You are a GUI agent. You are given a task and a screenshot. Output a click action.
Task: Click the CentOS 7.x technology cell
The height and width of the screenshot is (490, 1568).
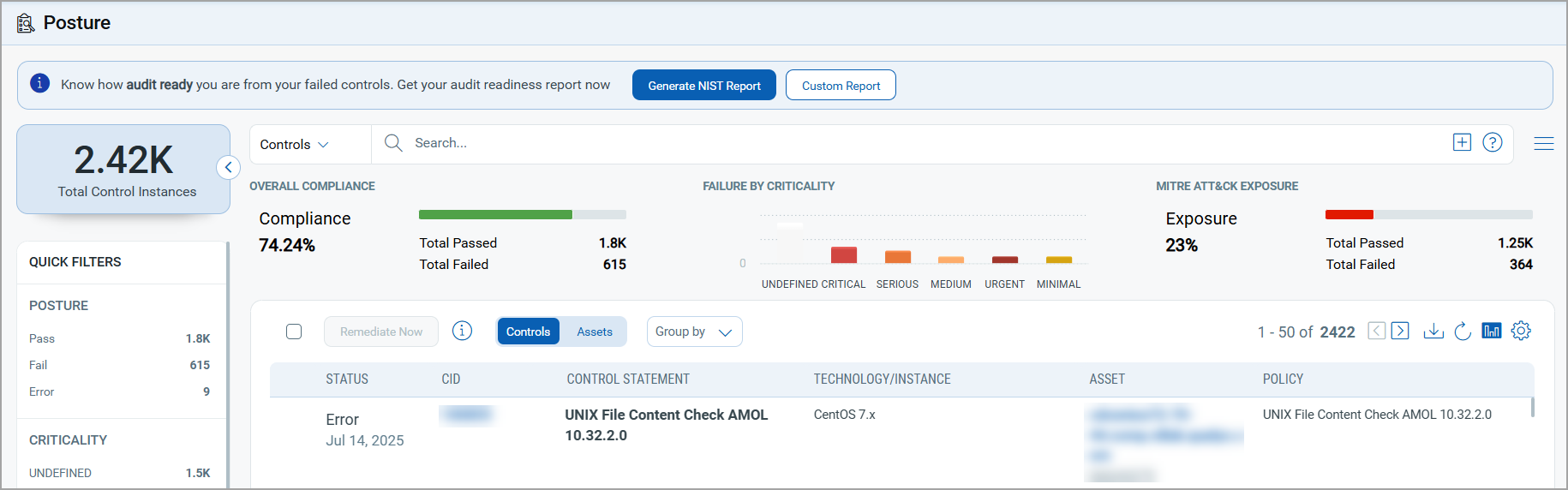(844, 415)
